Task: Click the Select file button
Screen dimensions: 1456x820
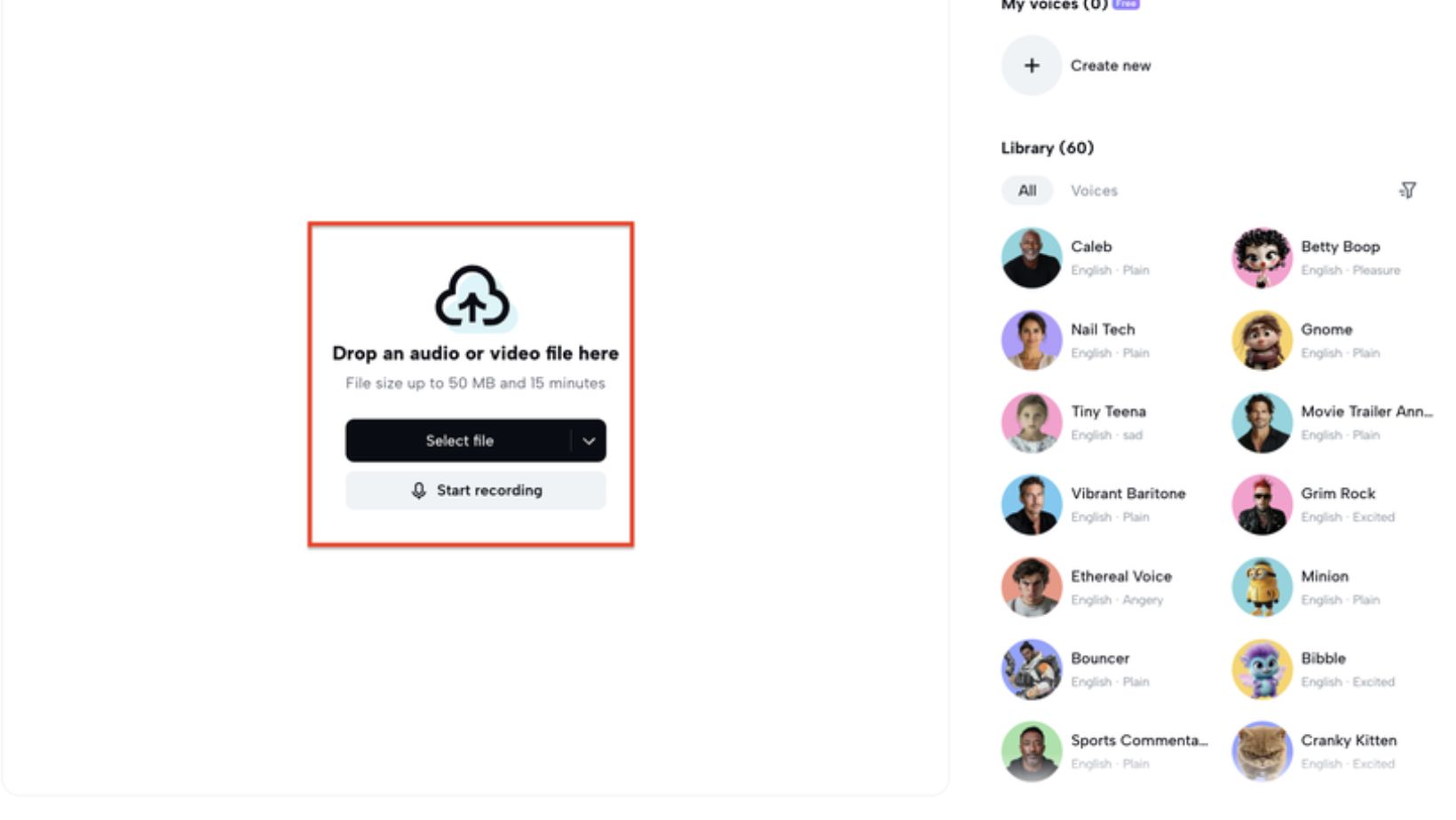Action: point(458,441)
